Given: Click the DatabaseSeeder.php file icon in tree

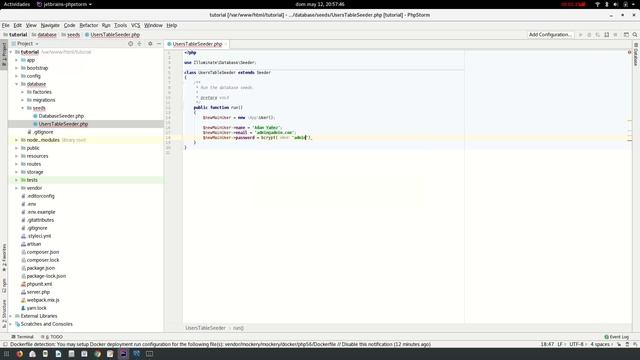Looking at the screenshot, I should coord(35,116).
